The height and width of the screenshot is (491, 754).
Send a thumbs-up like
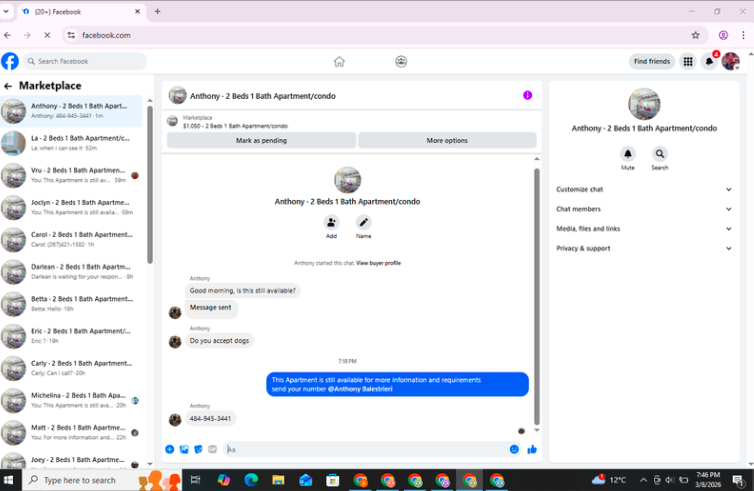coord(532,449)
